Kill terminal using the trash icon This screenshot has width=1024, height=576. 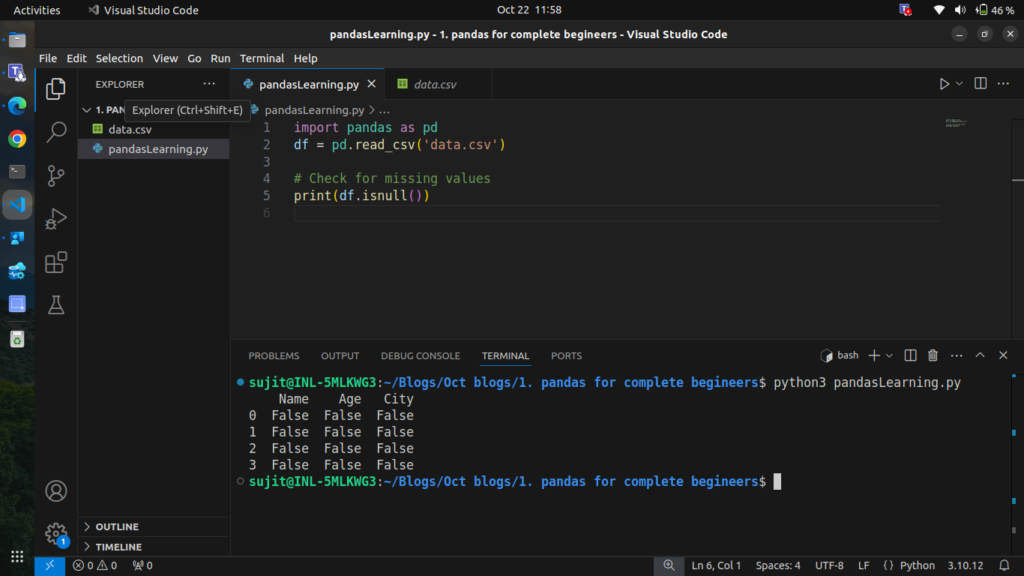click(x=933, y=355)
